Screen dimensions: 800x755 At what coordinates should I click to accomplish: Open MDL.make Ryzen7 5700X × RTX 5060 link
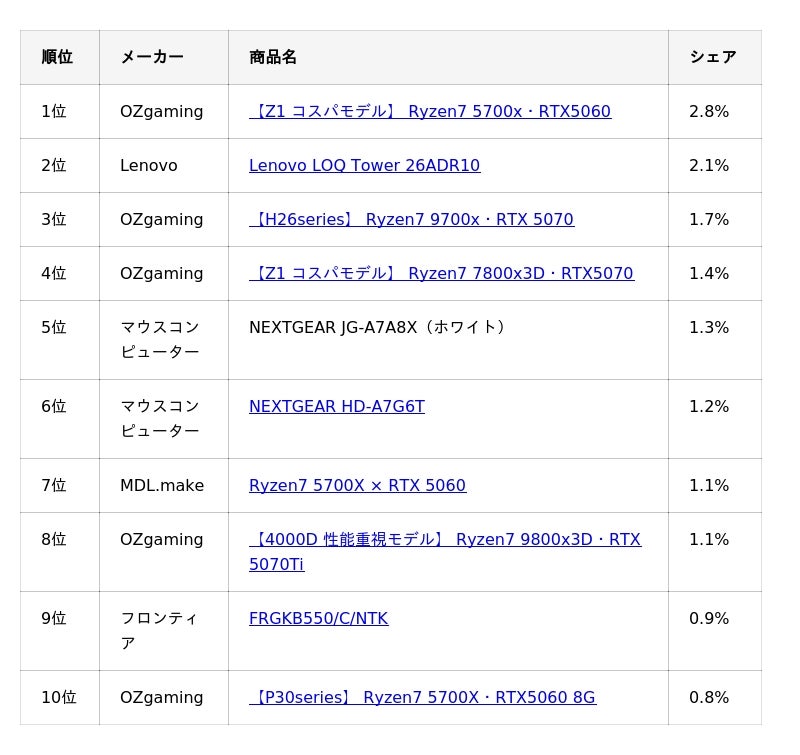357,486
